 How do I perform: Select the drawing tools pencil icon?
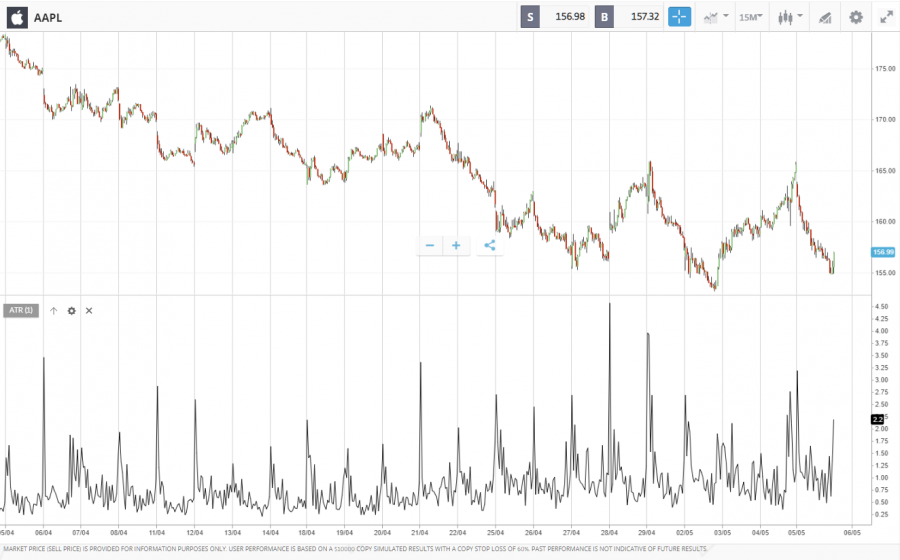[825, 18]
